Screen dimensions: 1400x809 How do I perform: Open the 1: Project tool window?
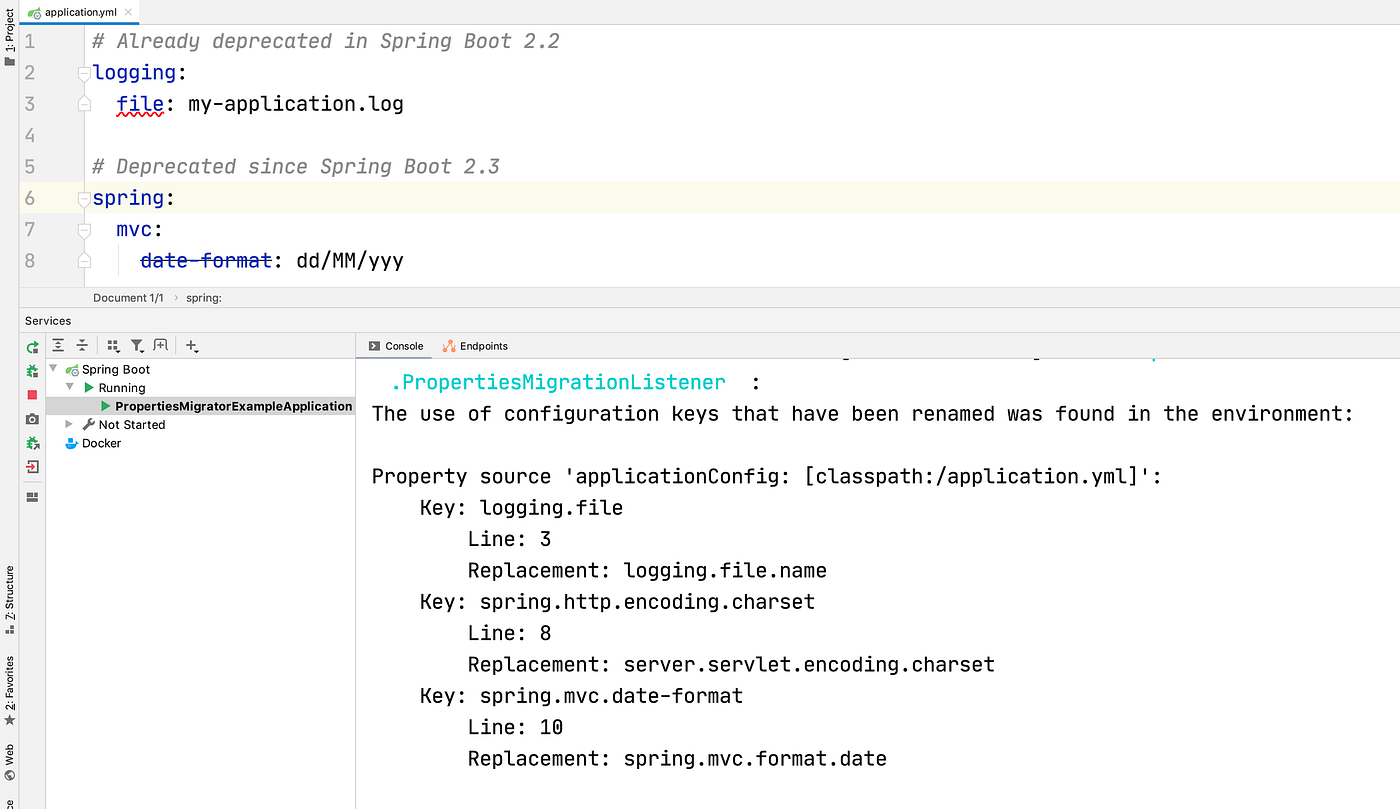point(9,38)
